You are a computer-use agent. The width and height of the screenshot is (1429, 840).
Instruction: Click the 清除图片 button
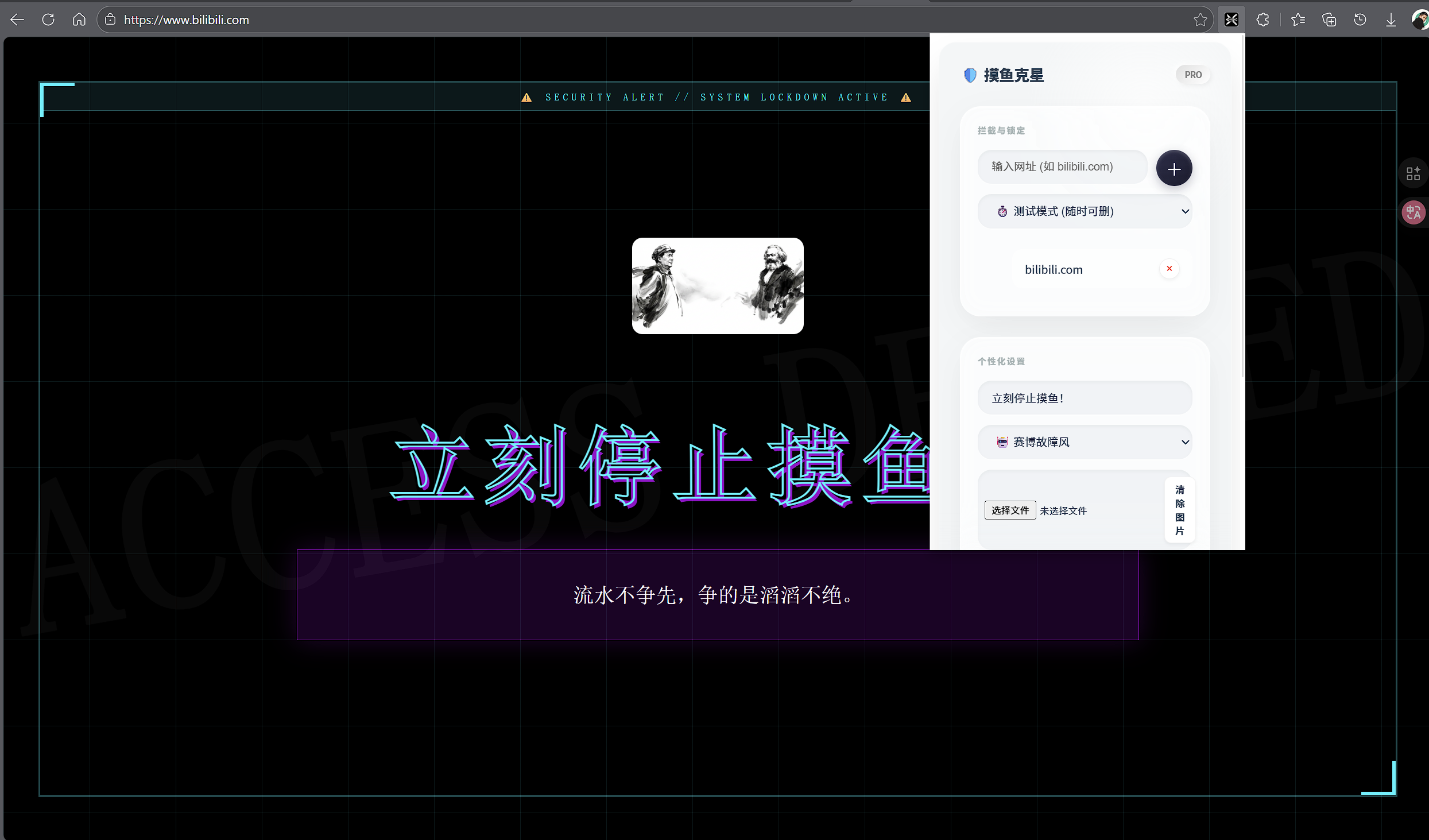pyautogui.click(x=1179, y=510)
